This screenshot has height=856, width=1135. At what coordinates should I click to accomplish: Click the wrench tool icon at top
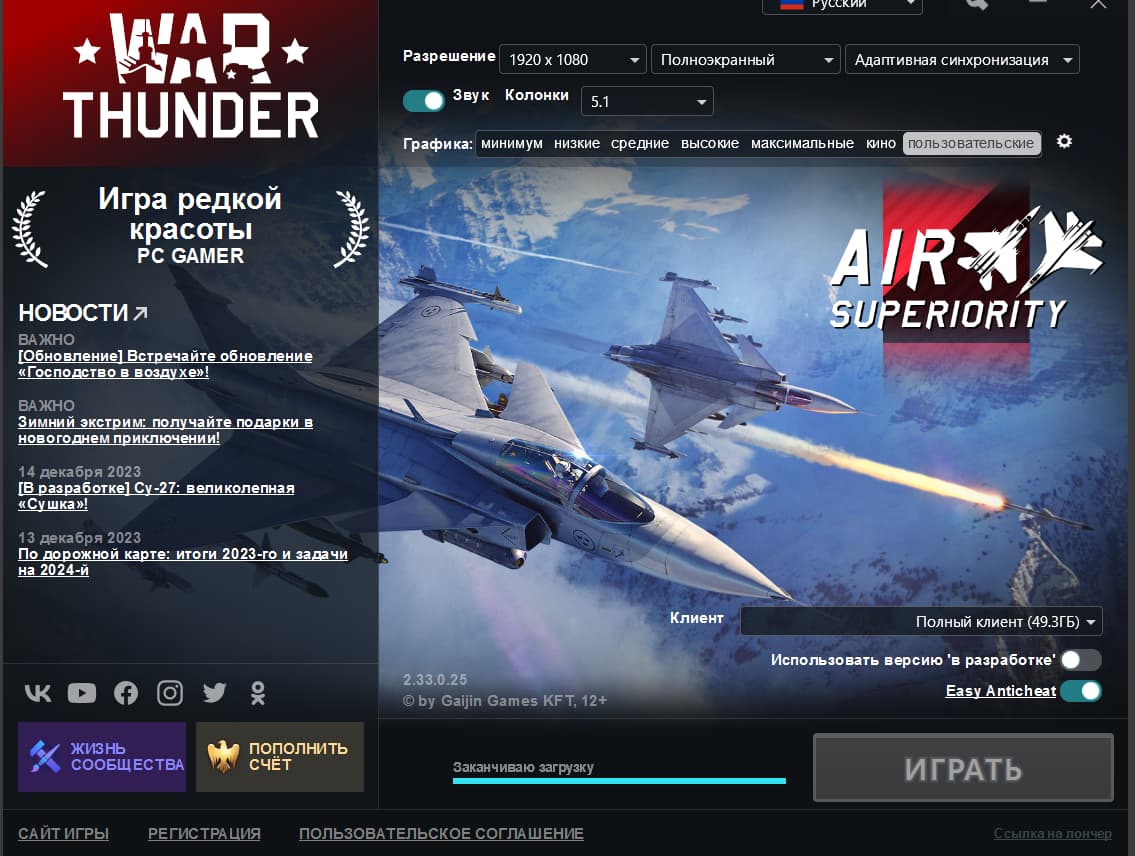(976, 5)
